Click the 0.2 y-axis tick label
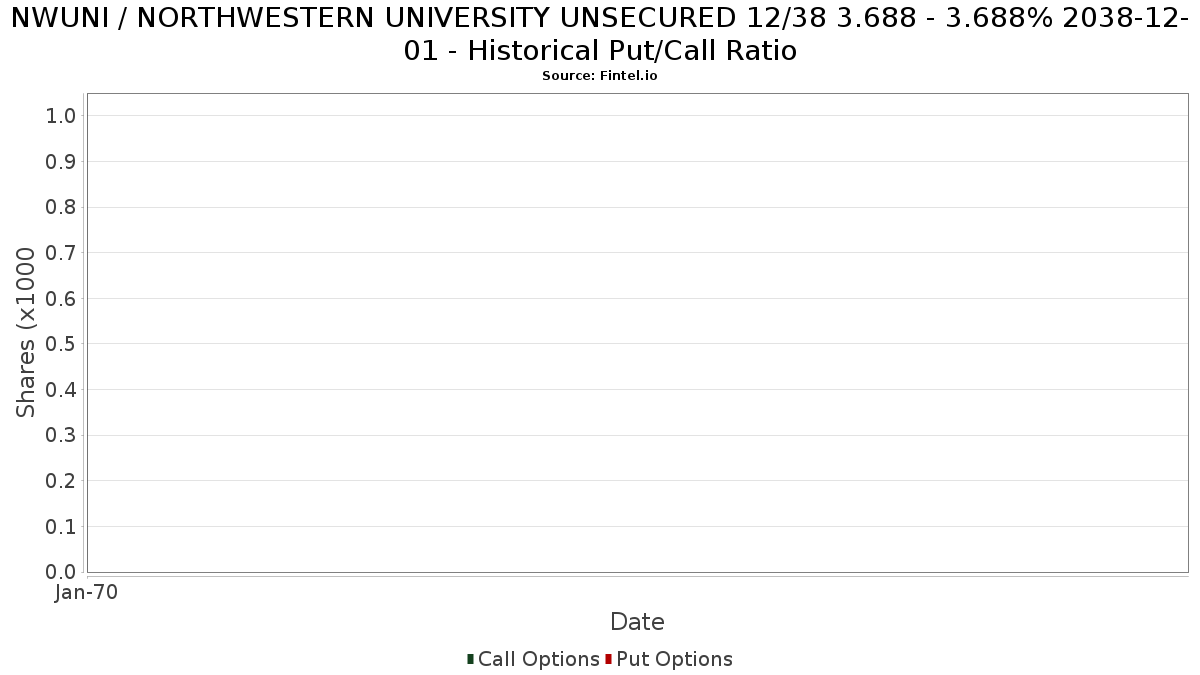Image resolution: width=1200 pixels, height=675 pixels. [x=61, y=481]
